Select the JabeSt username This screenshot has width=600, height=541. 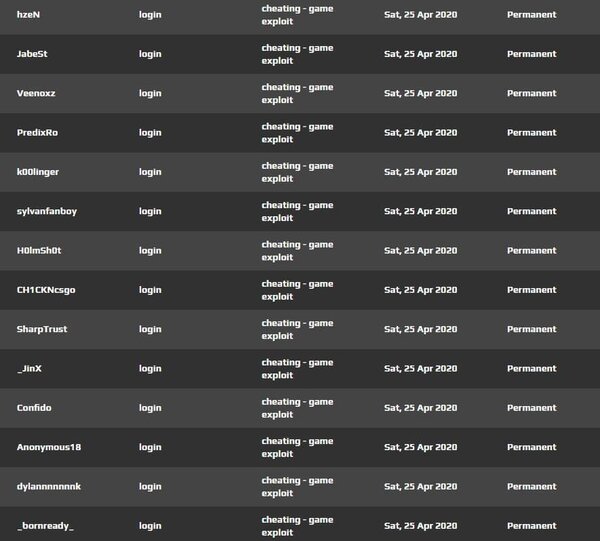click(32, 54)
